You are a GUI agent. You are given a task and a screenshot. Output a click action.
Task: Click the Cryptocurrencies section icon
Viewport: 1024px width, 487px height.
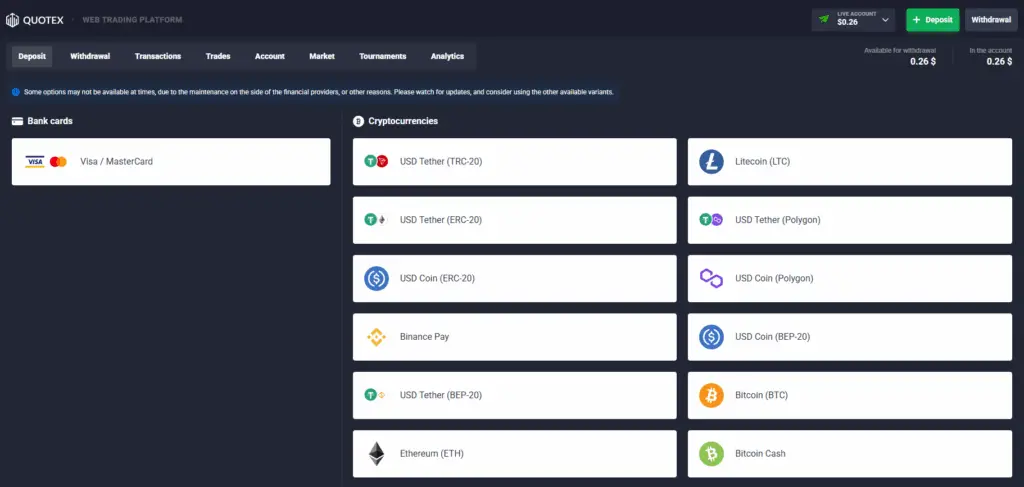[358, 121]
